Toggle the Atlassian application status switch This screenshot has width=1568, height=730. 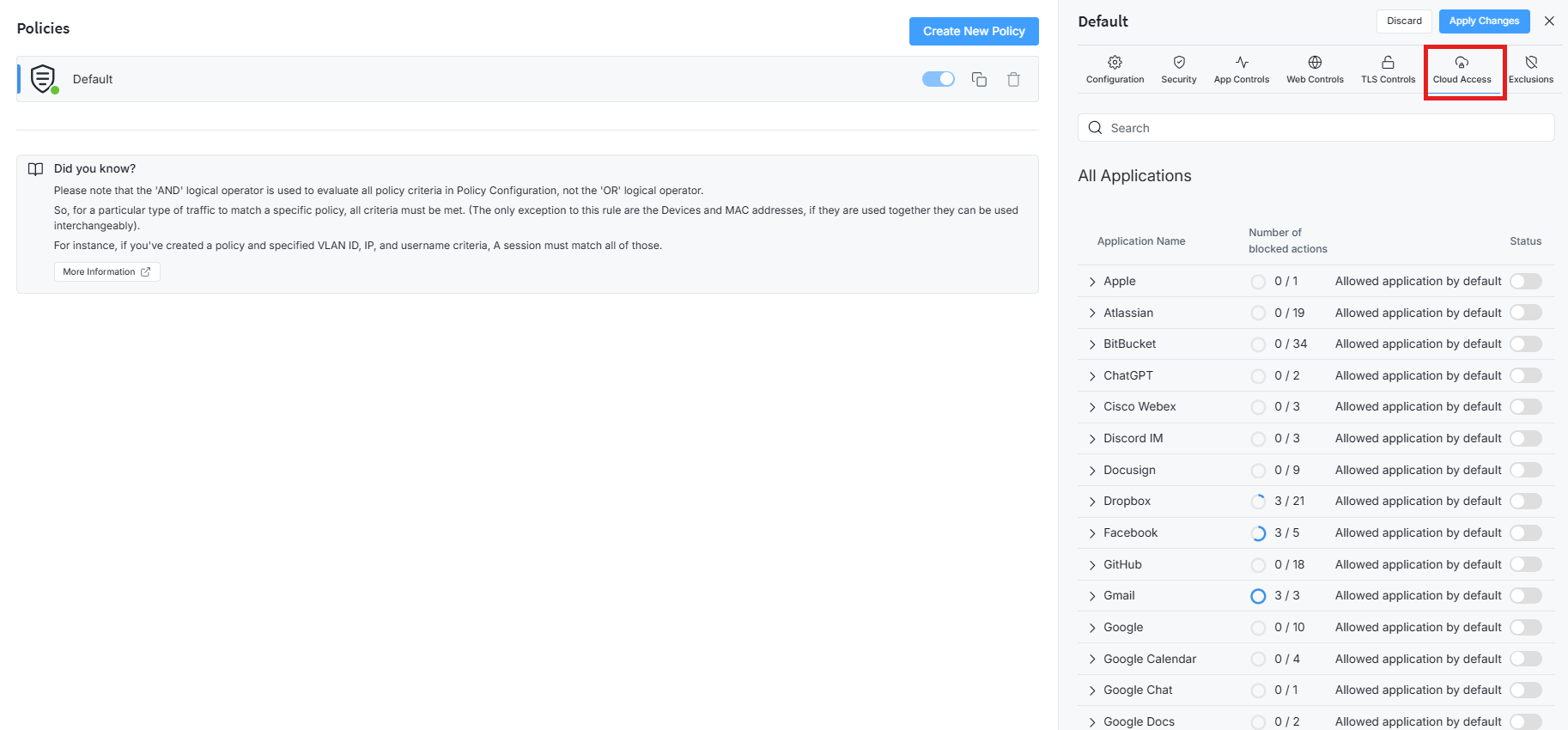[x=1526, y=313]
